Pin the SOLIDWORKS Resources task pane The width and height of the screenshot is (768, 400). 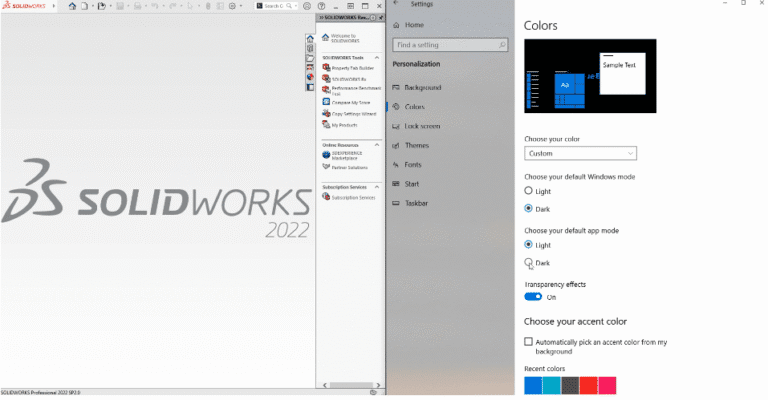(381, 18)
